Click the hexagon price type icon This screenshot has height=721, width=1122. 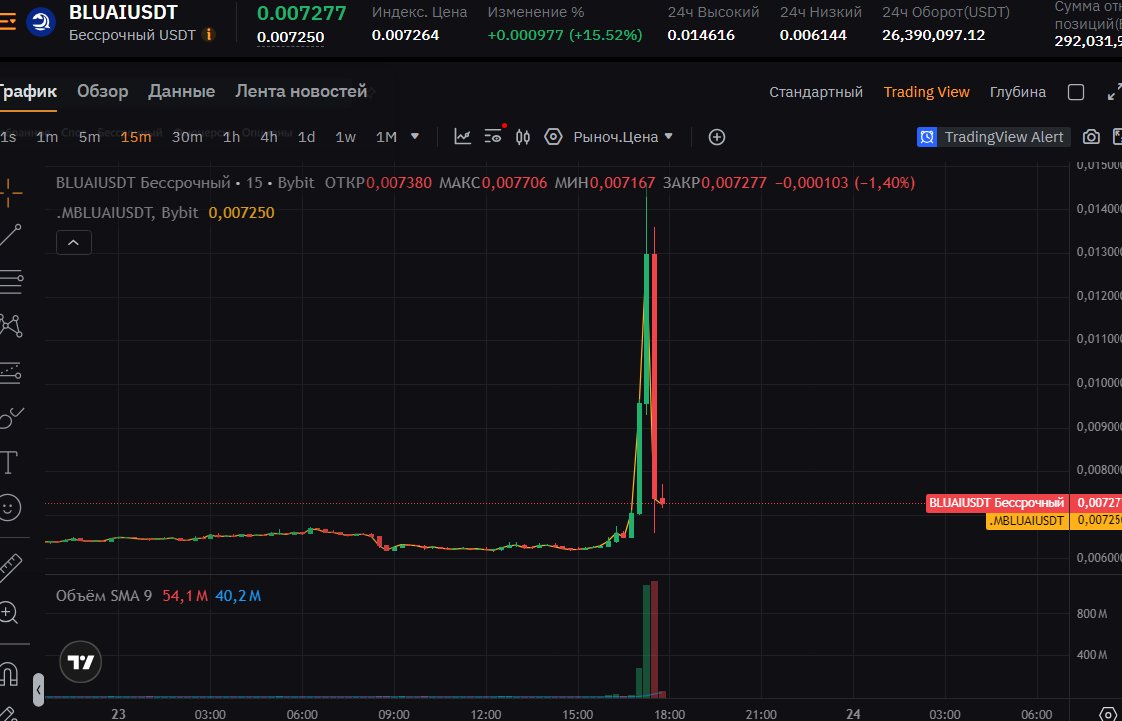click(x=553, y=137)
